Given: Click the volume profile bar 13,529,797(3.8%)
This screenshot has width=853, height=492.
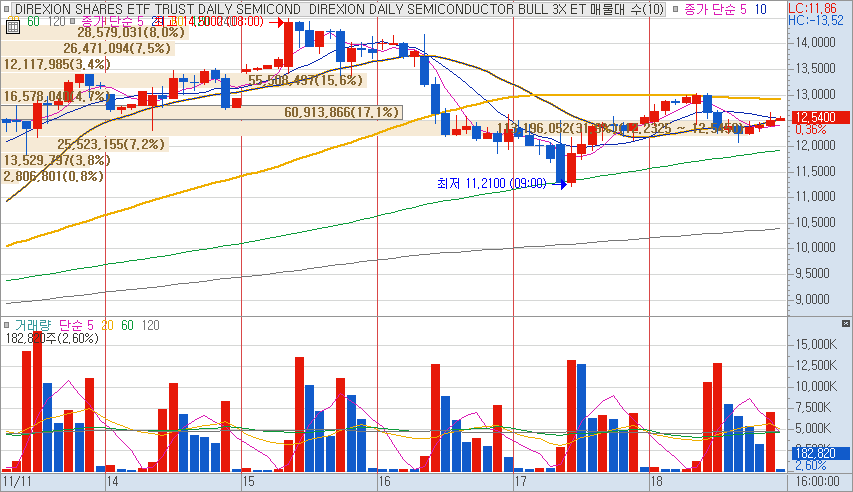Looking at the screenshot, I should pyautogui.click(x=57, y=160).
